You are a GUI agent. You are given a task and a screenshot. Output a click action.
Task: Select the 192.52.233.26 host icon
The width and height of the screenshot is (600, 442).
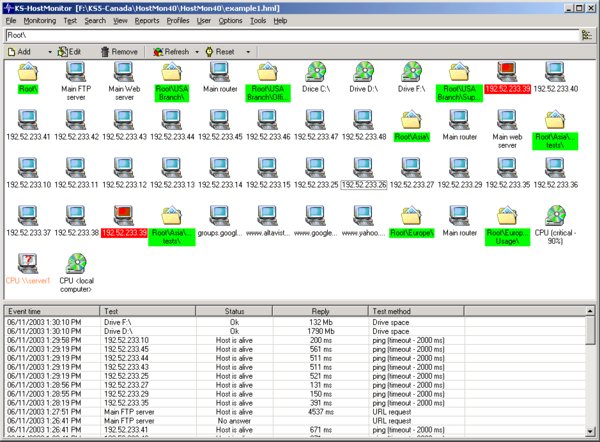[x=365, y=168]
